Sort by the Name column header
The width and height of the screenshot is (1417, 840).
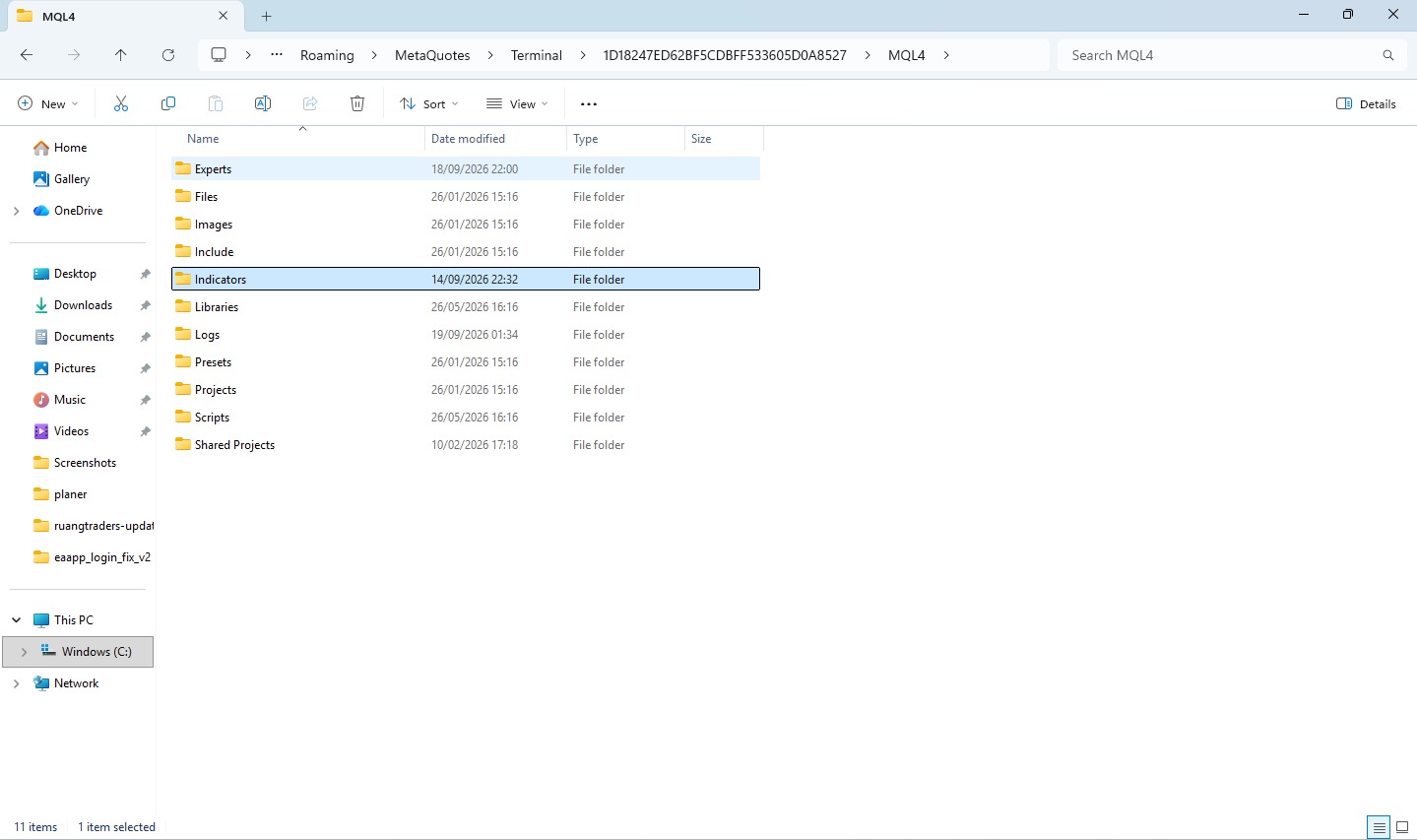pyautogui.click(x=298, y=139)
